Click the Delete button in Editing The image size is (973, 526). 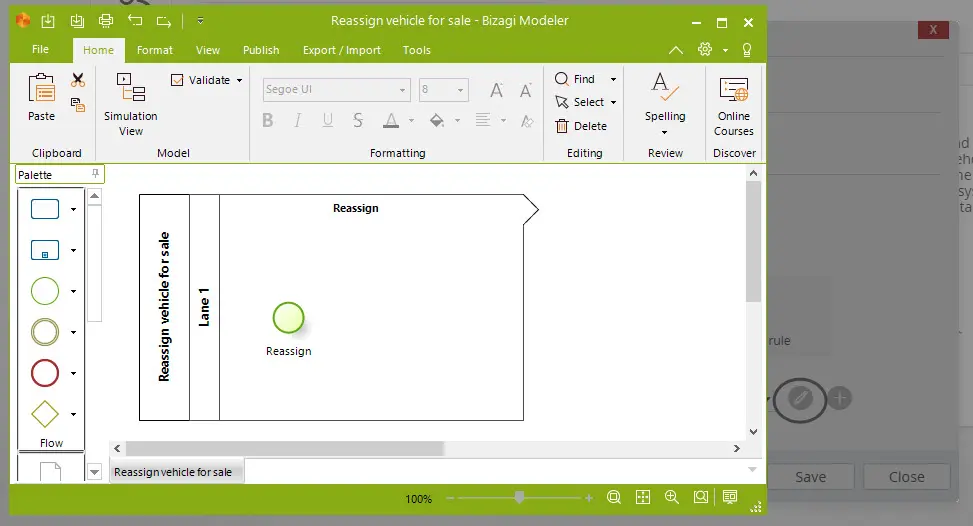click(x=581, y=126)
